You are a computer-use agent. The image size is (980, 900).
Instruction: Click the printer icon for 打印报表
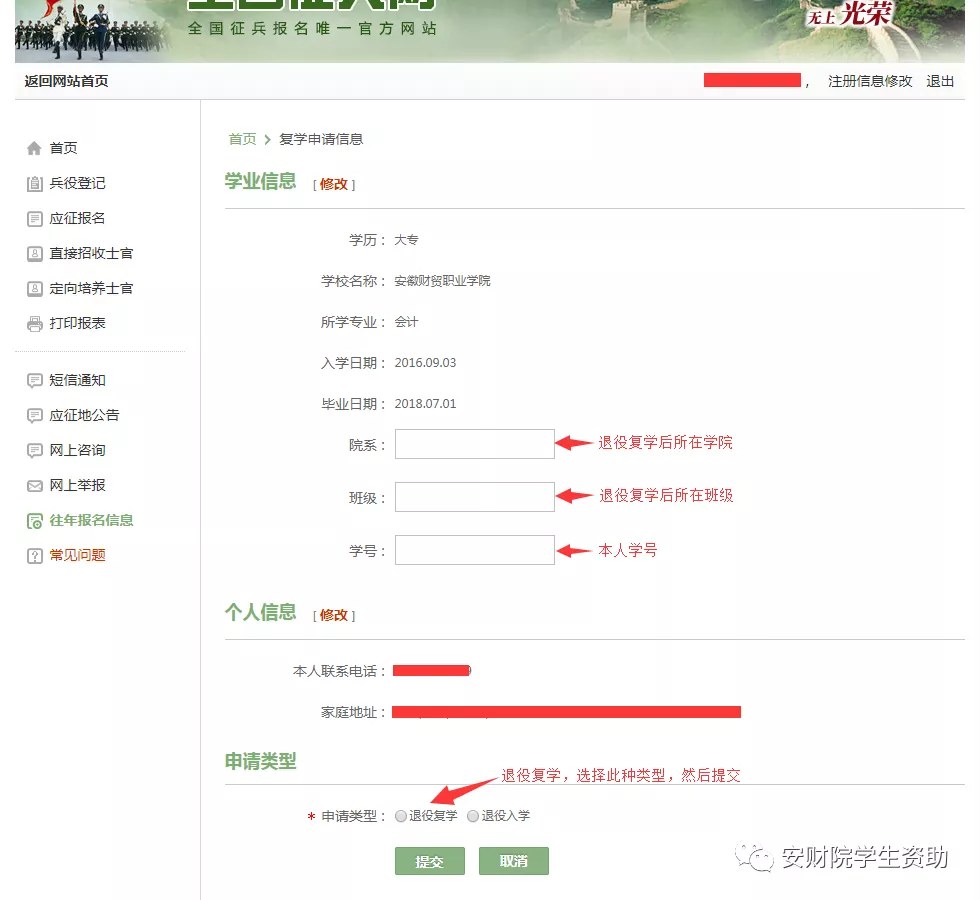coord(34,323)
